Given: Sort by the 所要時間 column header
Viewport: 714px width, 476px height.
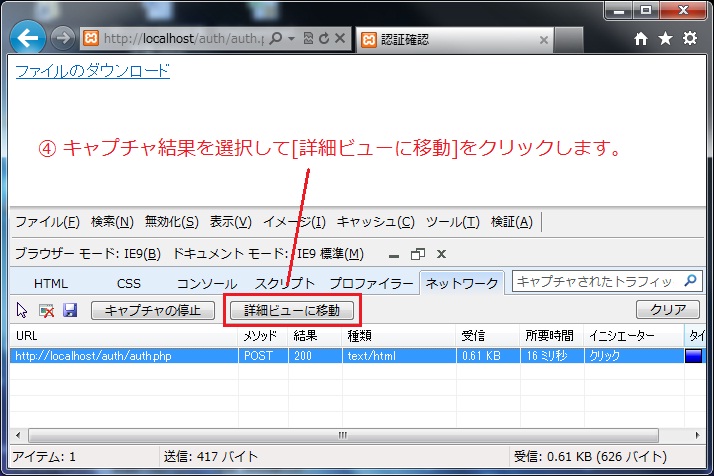Looking at the screenshot, I should [552, 336].
